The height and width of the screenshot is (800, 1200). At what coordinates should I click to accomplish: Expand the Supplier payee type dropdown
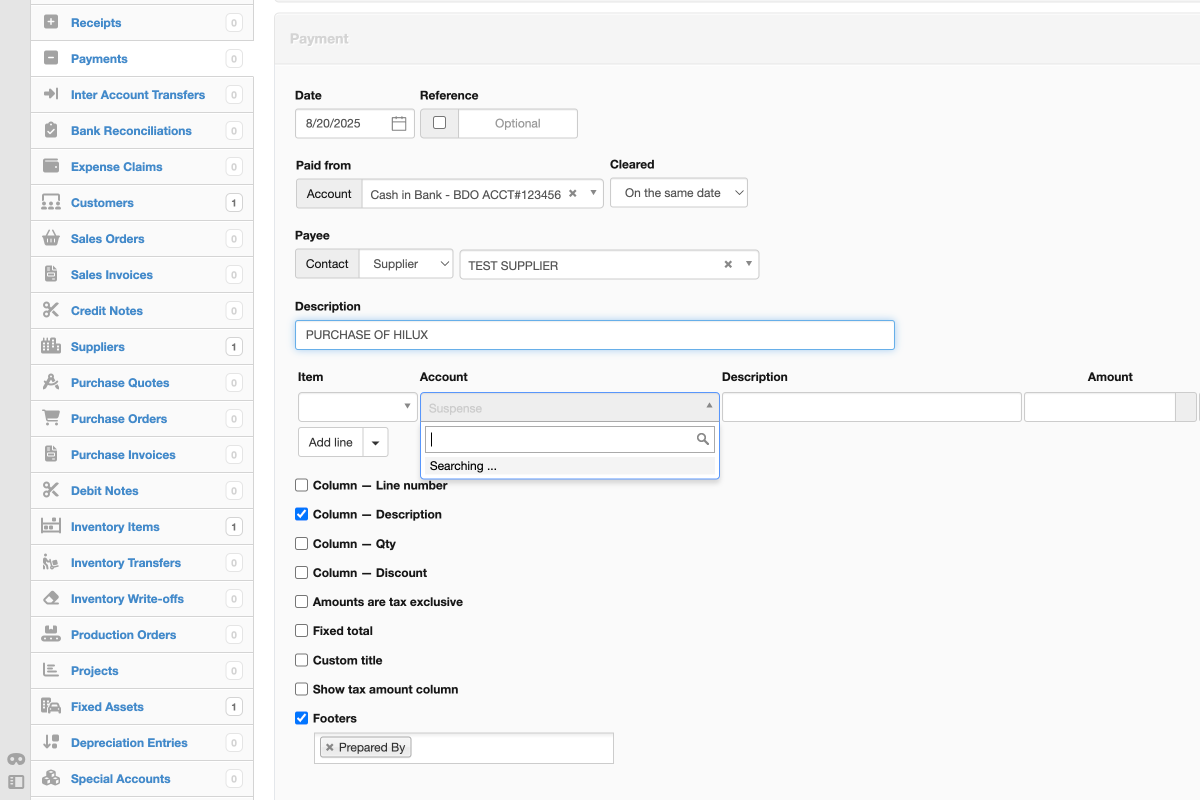(406, 264)
